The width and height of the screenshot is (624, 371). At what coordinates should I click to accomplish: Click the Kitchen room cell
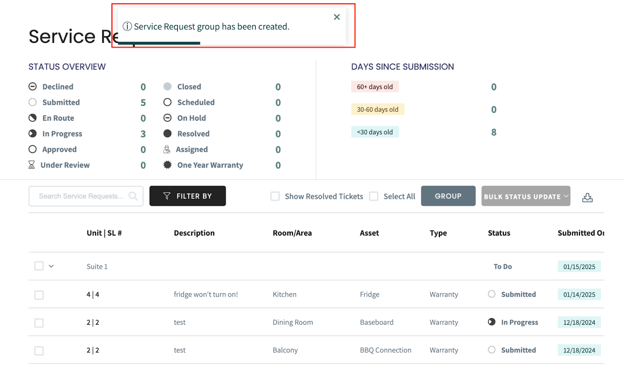coord(285,294)
